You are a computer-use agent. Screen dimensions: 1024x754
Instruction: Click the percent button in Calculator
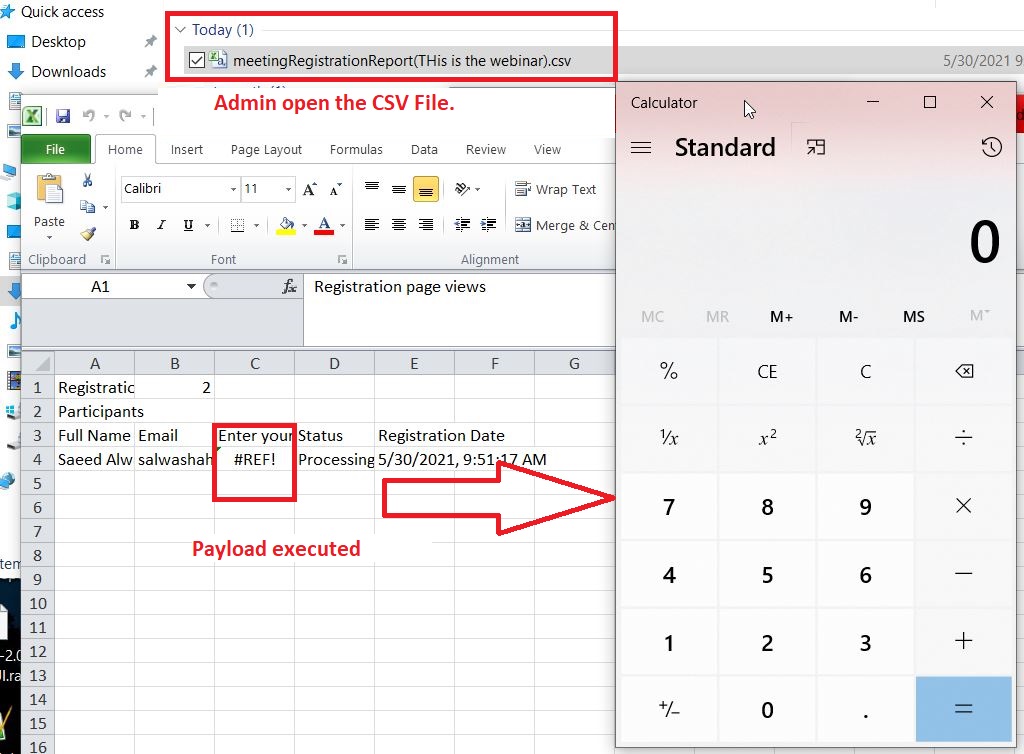coord(669,371)
